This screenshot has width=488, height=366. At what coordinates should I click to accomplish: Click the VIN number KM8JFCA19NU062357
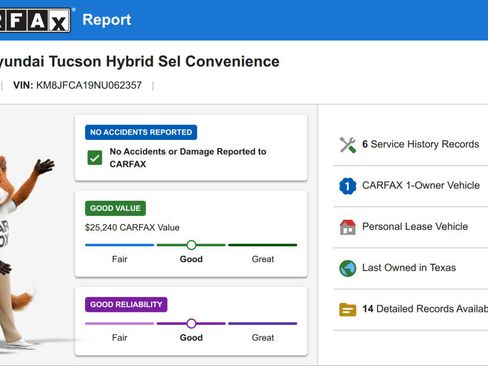point(89,85)
